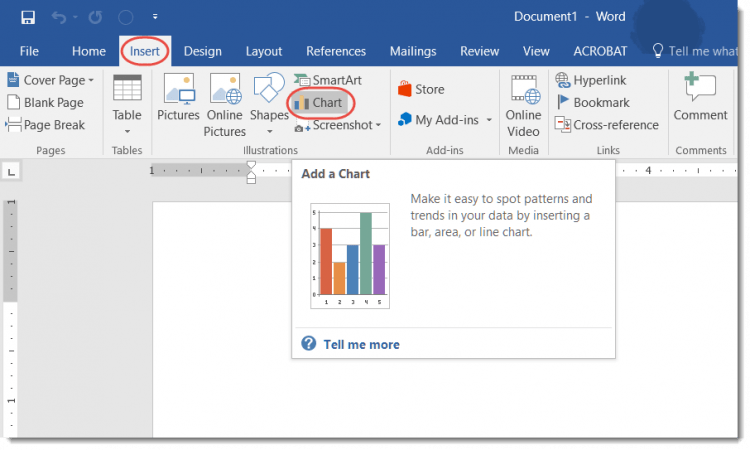Switch to the Home tab

88,51
